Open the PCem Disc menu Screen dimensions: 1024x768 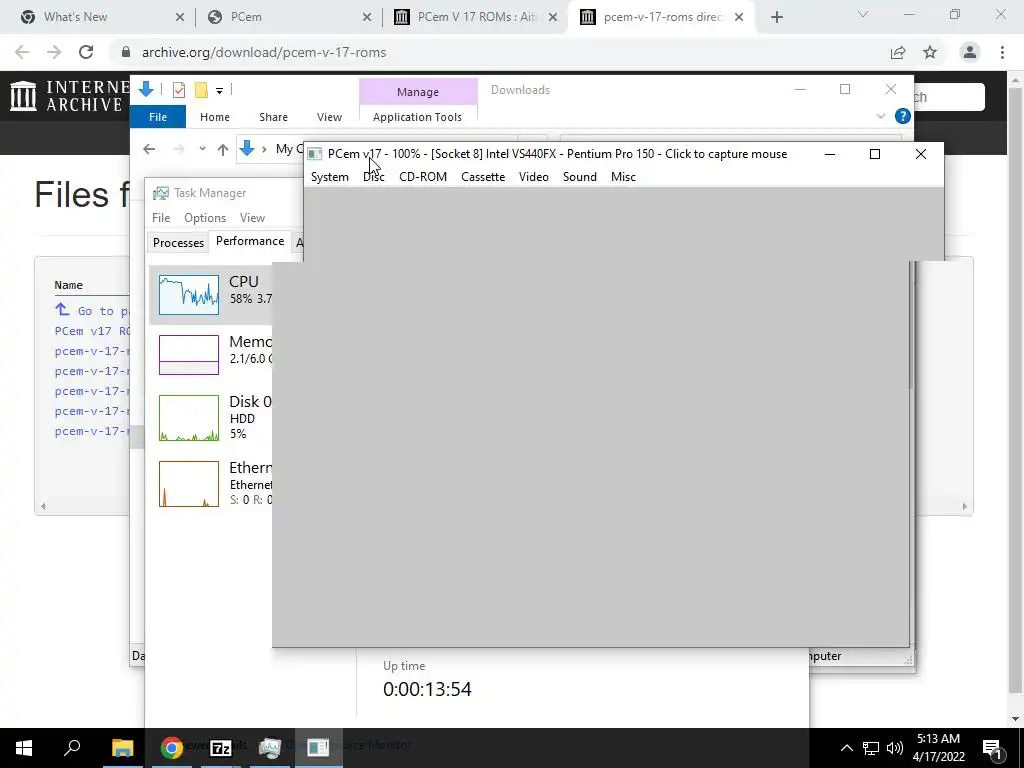[x=374, y=177]
